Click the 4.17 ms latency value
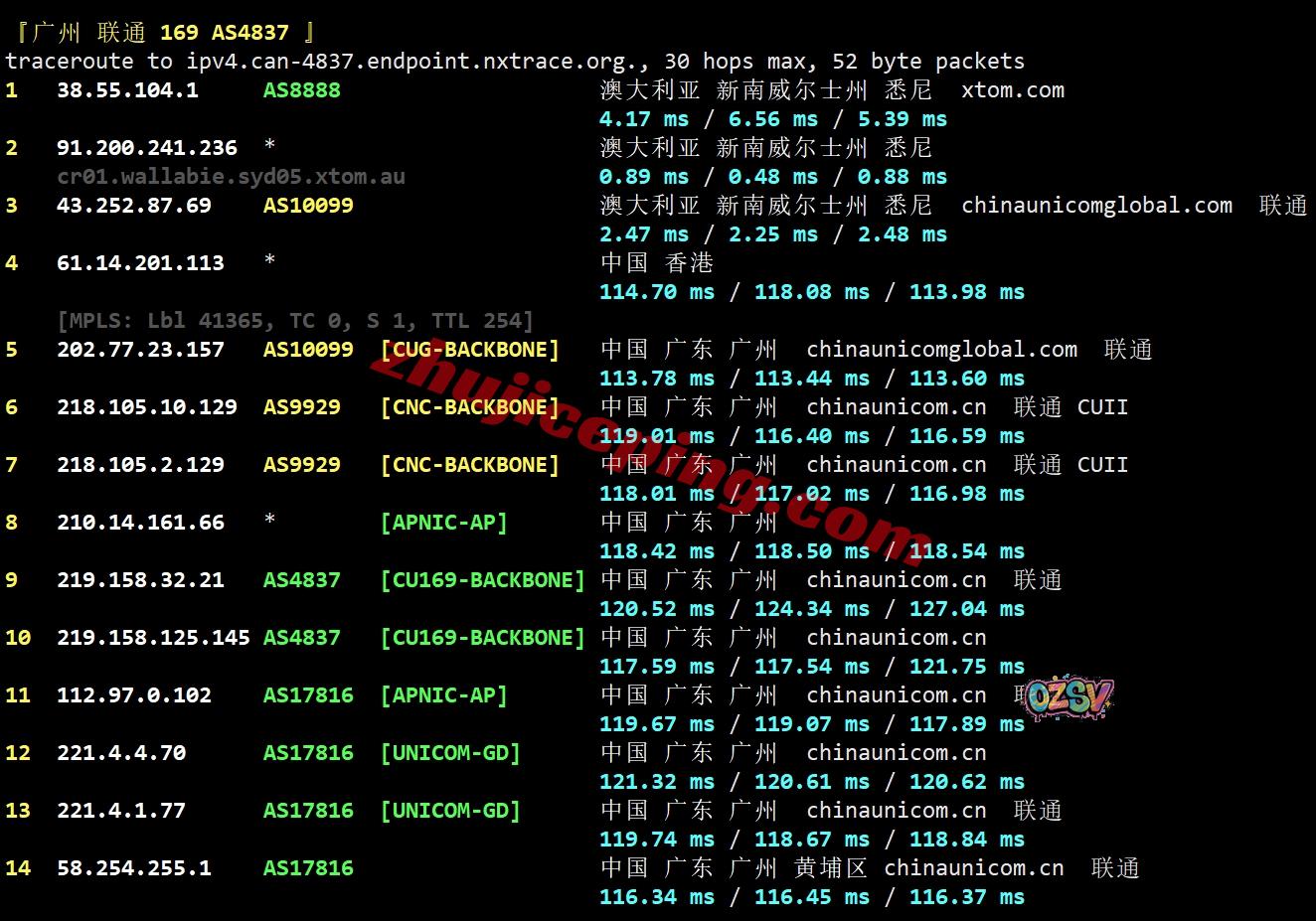 pos(643,119)
